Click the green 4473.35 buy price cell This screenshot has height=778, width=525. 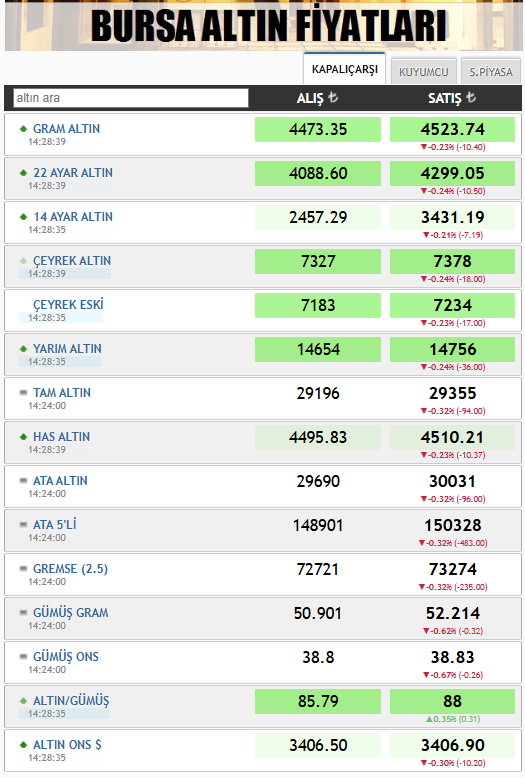[x=318, y=130]
